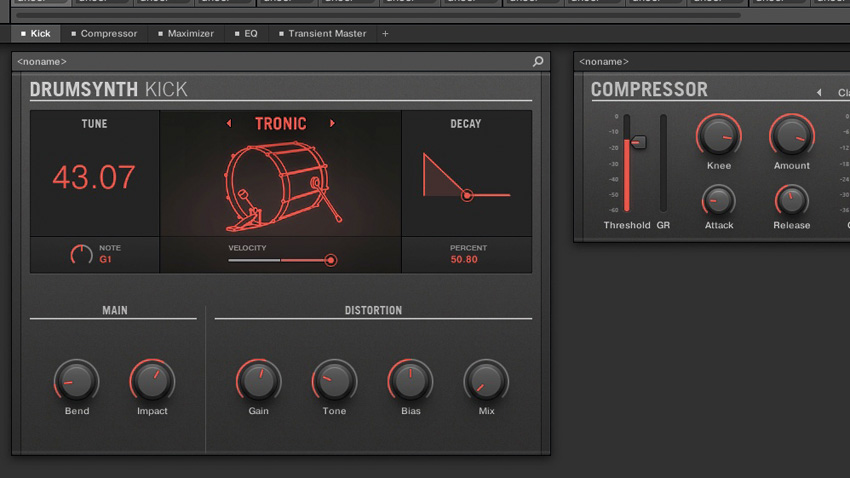The image size is (850, 478).
Task: Click the Compressor Attack knob
Action: [x=719, y=202]
